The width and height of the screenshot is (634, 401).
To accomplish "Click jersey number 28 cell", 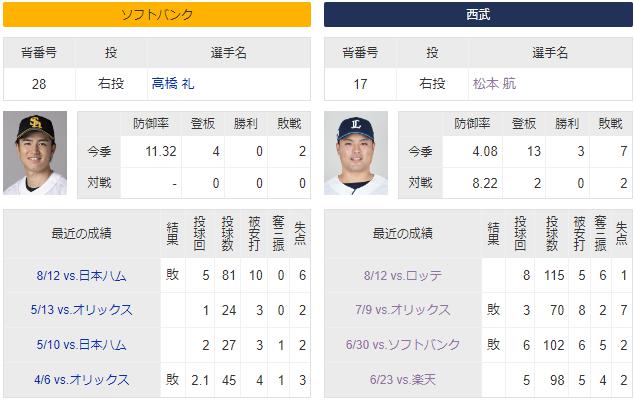I will pyautogui.click(x=39, y=84).
